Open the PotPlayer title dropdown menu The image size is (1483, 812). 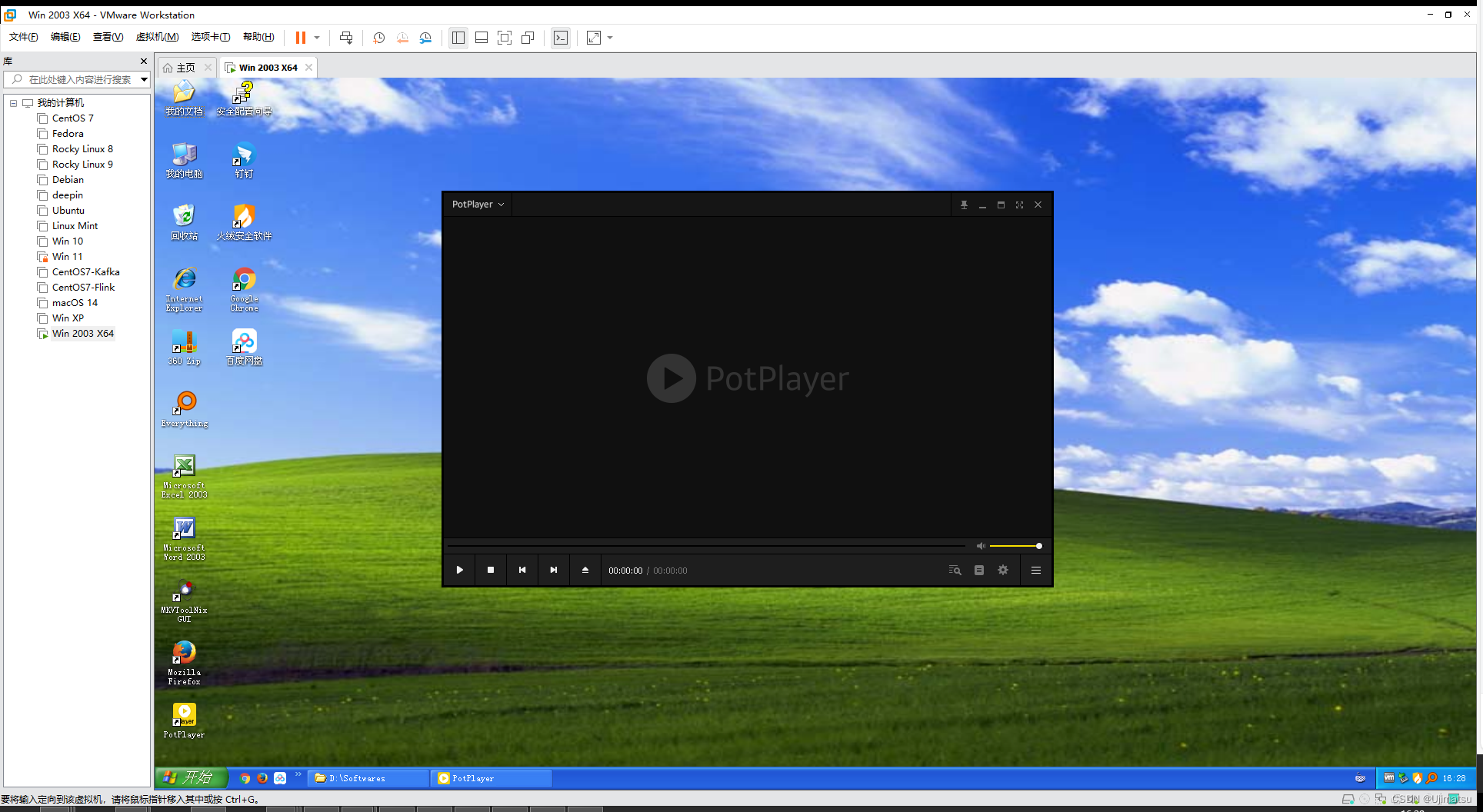coord(478,205)
